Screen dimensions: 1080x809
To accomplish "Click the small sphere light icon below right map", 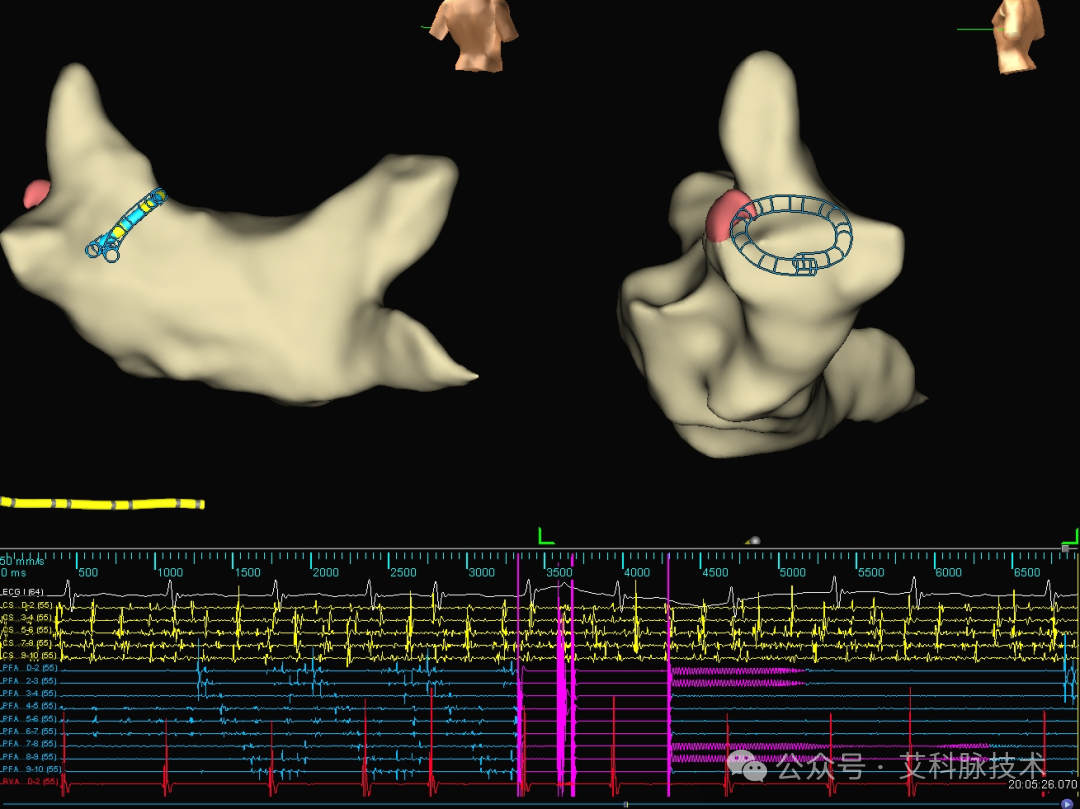I will 754,541.
